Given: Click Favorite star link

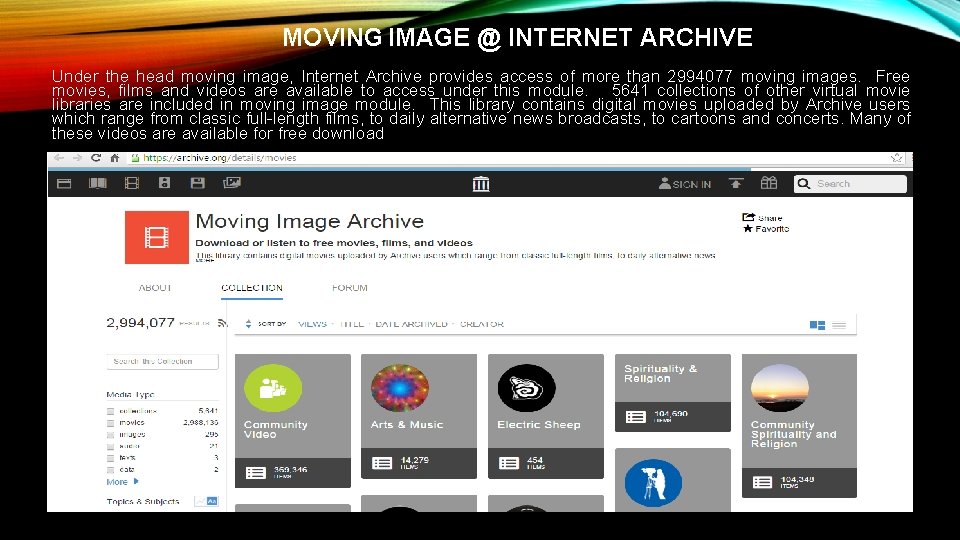Looking at the screenshot, I should tap(766, 228).
